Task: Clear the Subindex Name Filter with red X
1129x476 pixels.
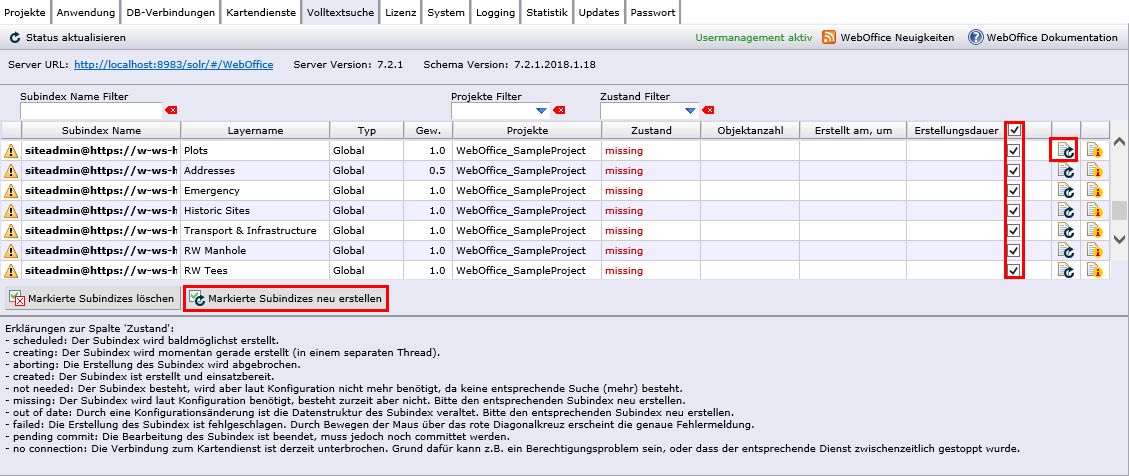Action: (x=171, y=110)
